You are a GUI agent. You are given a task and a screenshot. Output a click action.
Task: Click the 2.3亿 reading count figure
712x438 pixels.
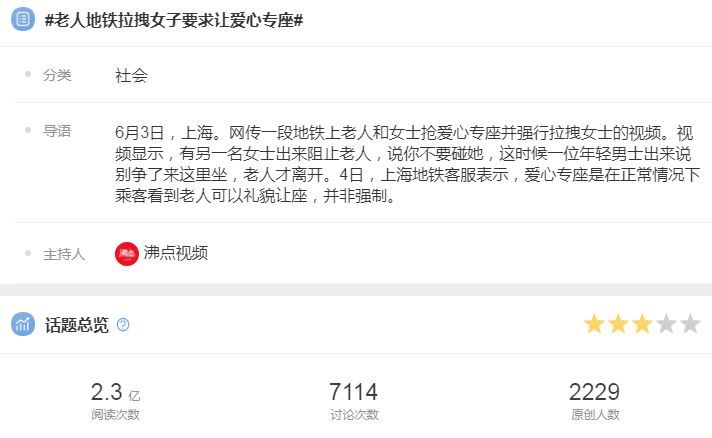pos(115,392)
